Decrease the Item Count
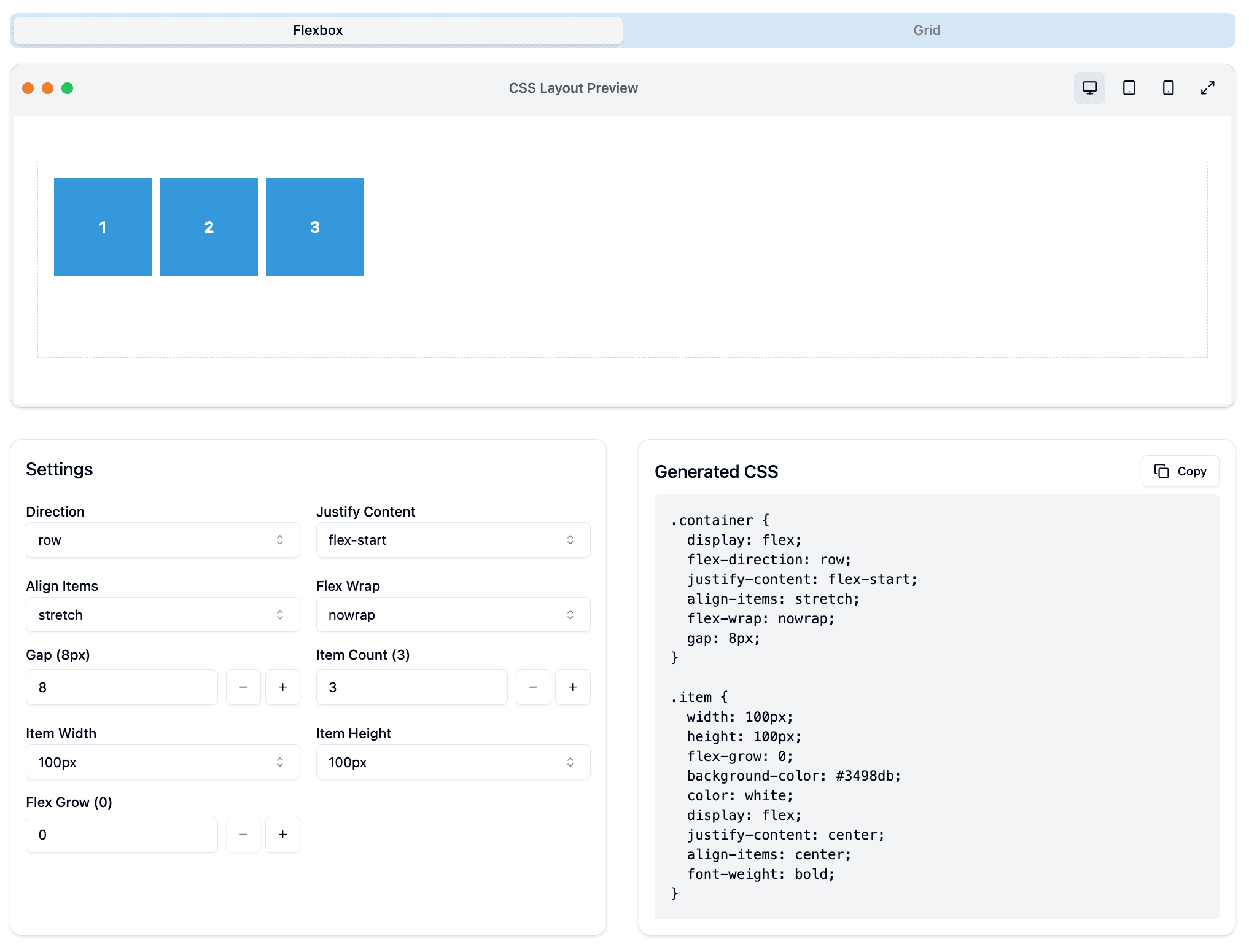Viewport: 1249px width, 952px height. 533,687
